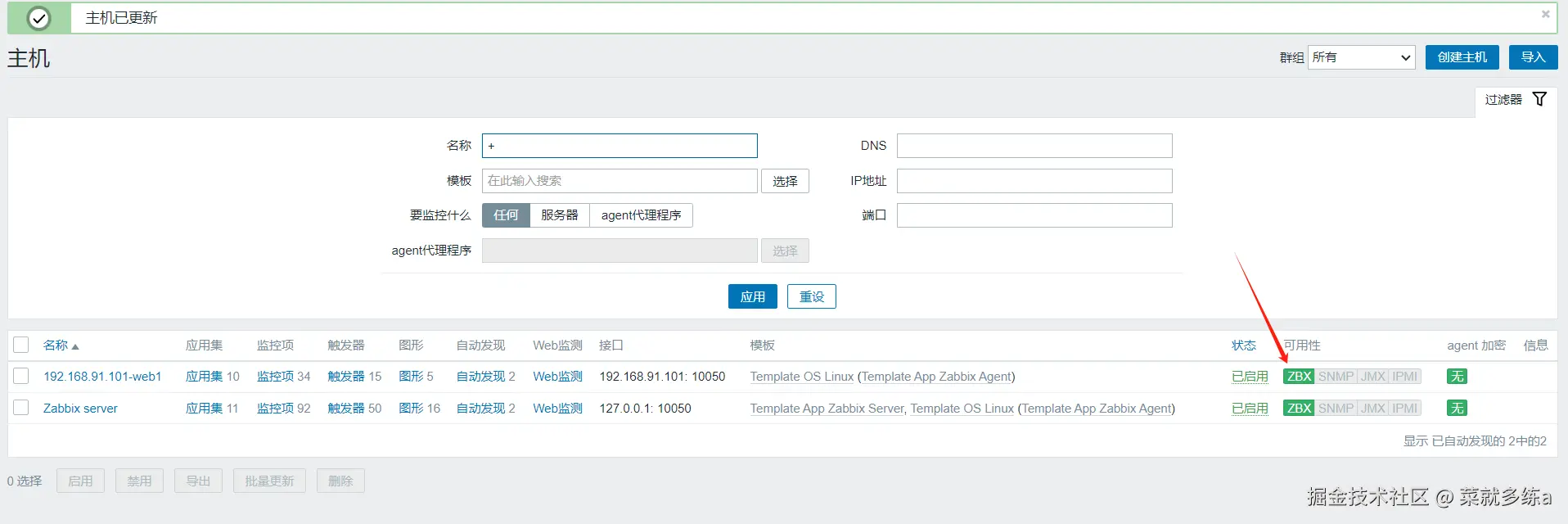Screen dimensions: 1568x524
Task: Click JMX availability badge for Zabbix server
Action: click(1372, 408)
